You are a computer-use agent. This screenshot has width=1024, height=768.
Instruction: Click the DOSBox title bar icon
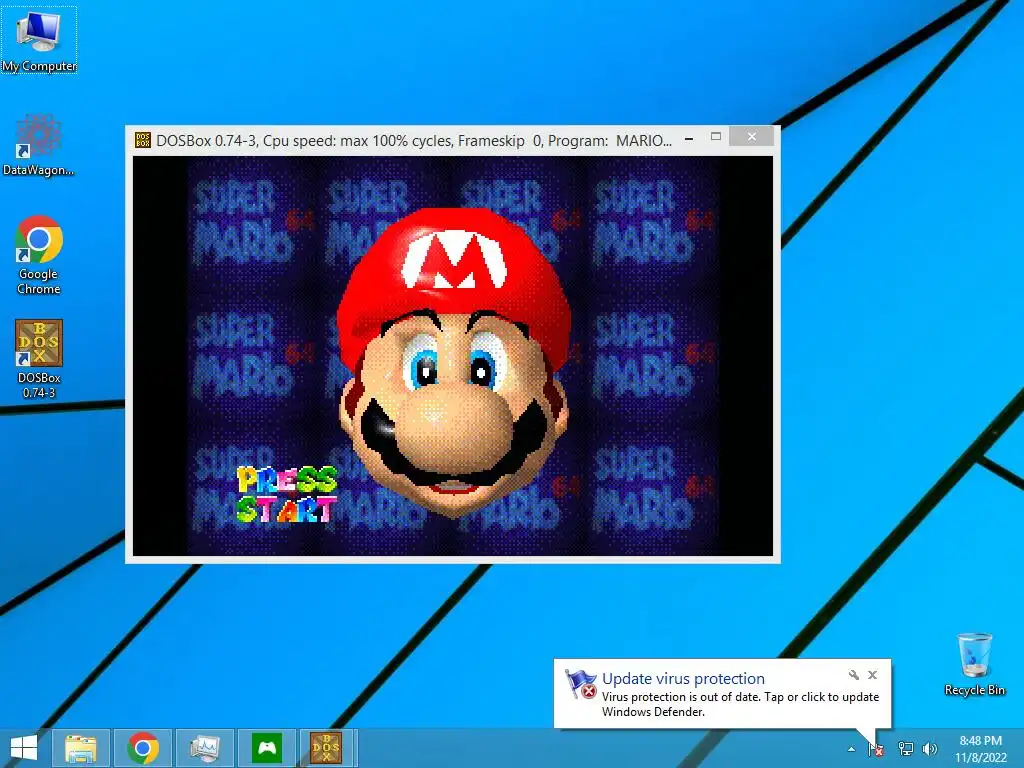tap(142, 140)
